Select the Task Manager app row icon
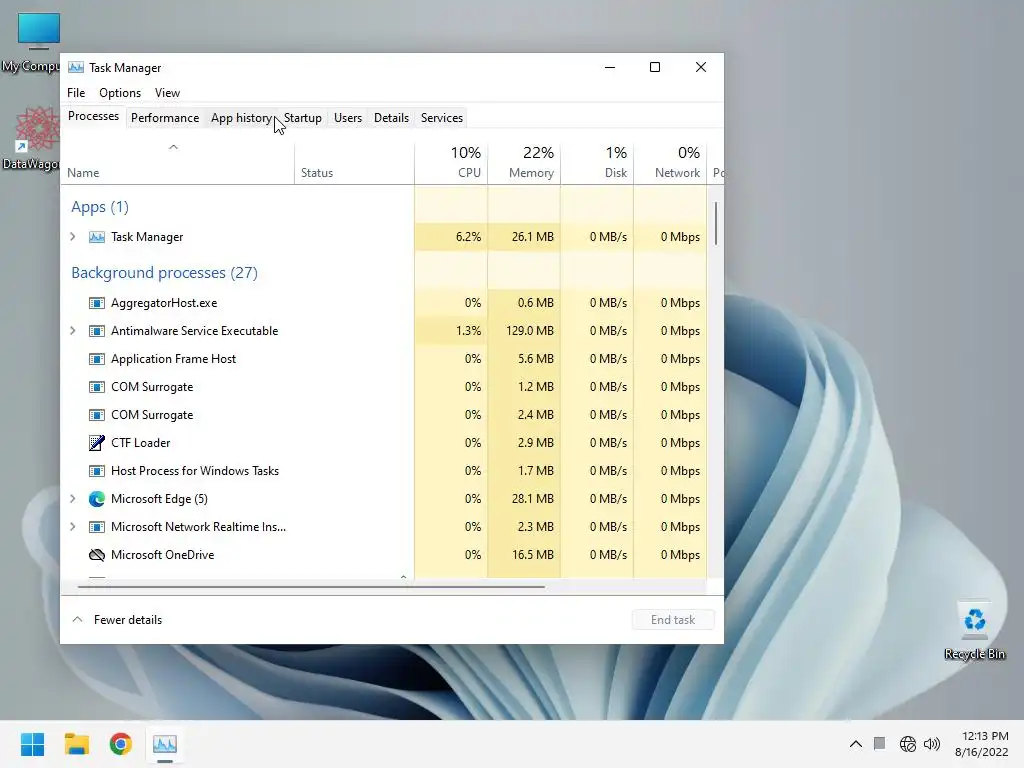 click(97, 237)
